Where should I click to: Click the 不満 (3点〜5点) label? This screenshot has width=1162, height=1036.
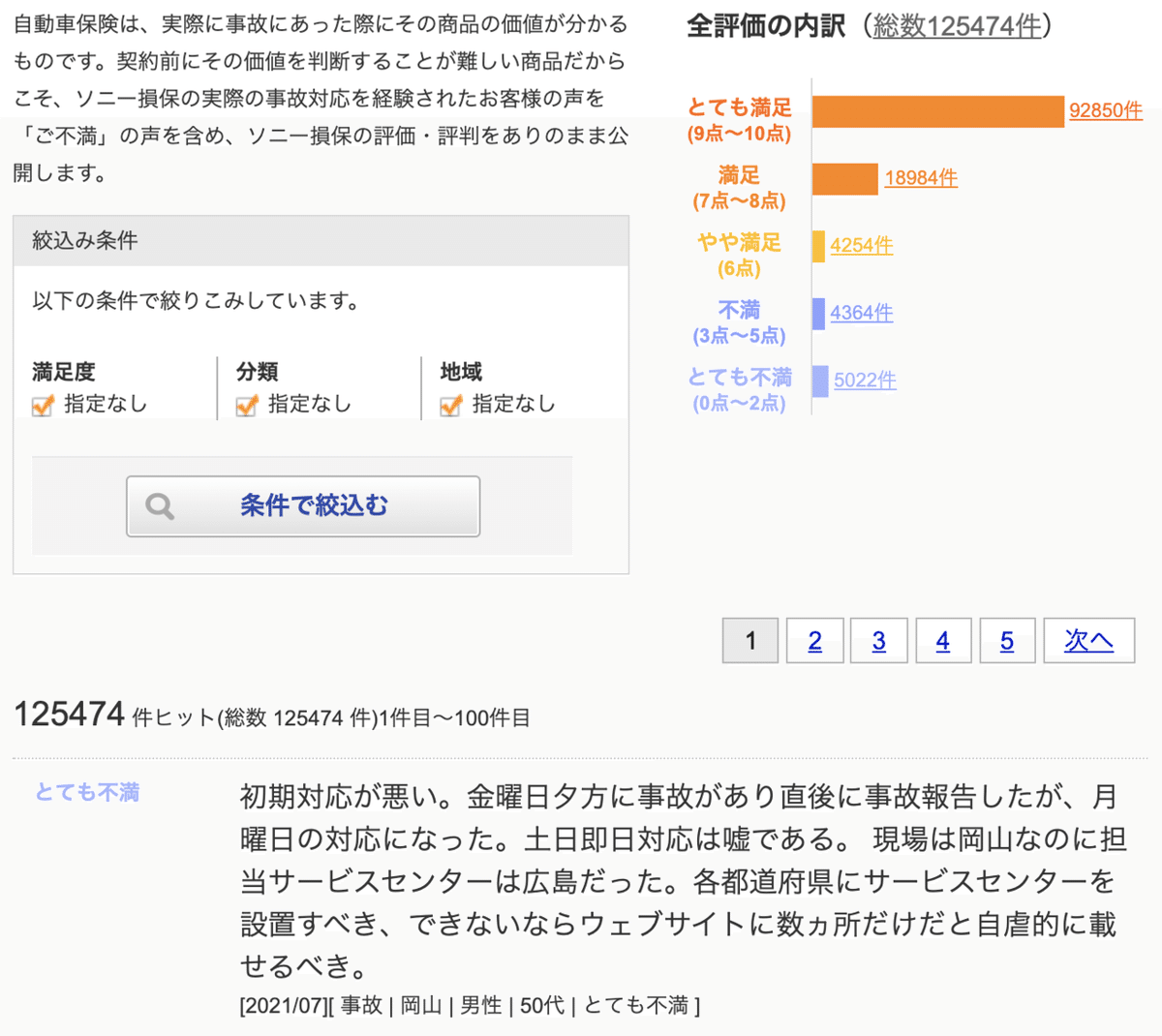pyautogui.click(x=740, y=322)
